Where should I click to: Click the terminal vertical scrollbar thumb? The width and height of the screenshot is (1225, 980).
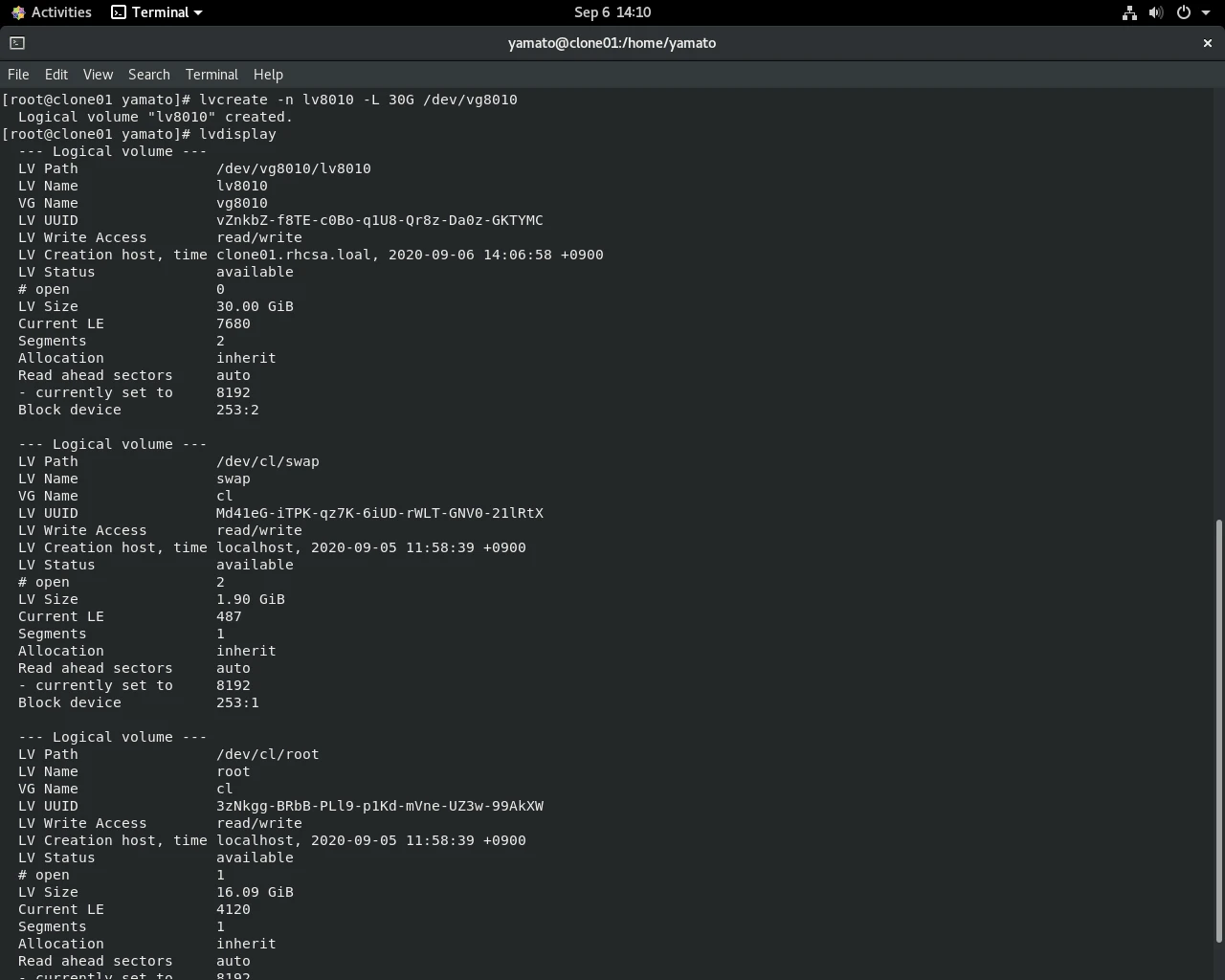[1218, 731]
